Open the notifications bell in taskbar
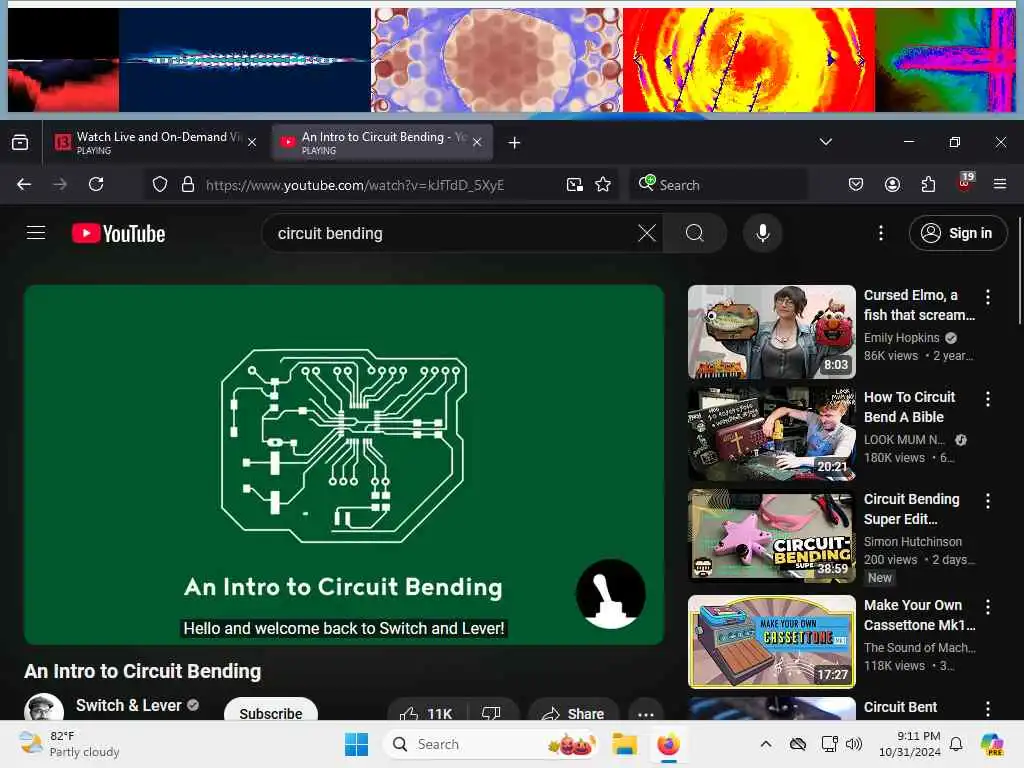 pos(955,744)
